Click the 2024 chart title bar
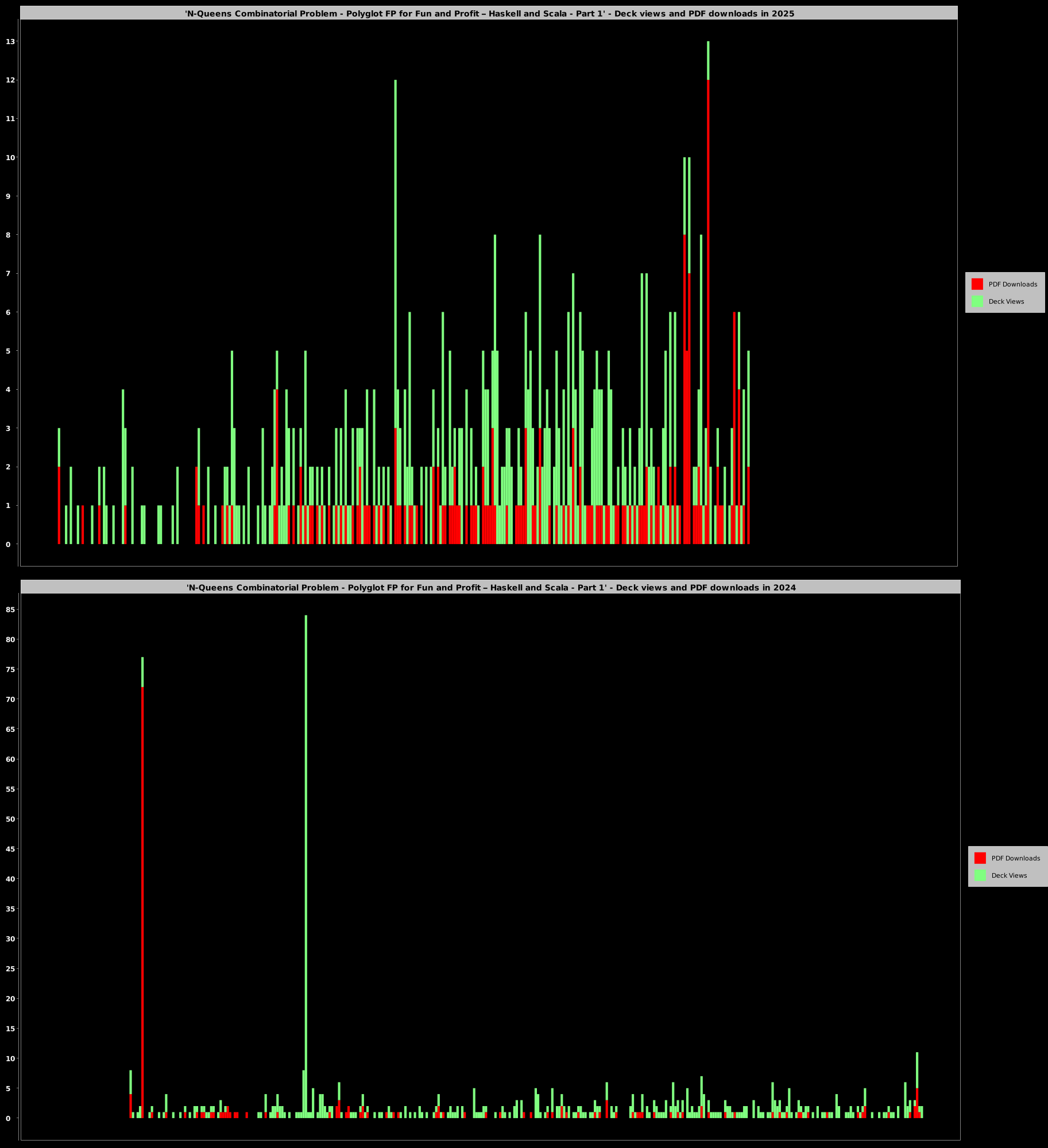The height and width of the screenshot is (1148, 1048). click(491, 587)
